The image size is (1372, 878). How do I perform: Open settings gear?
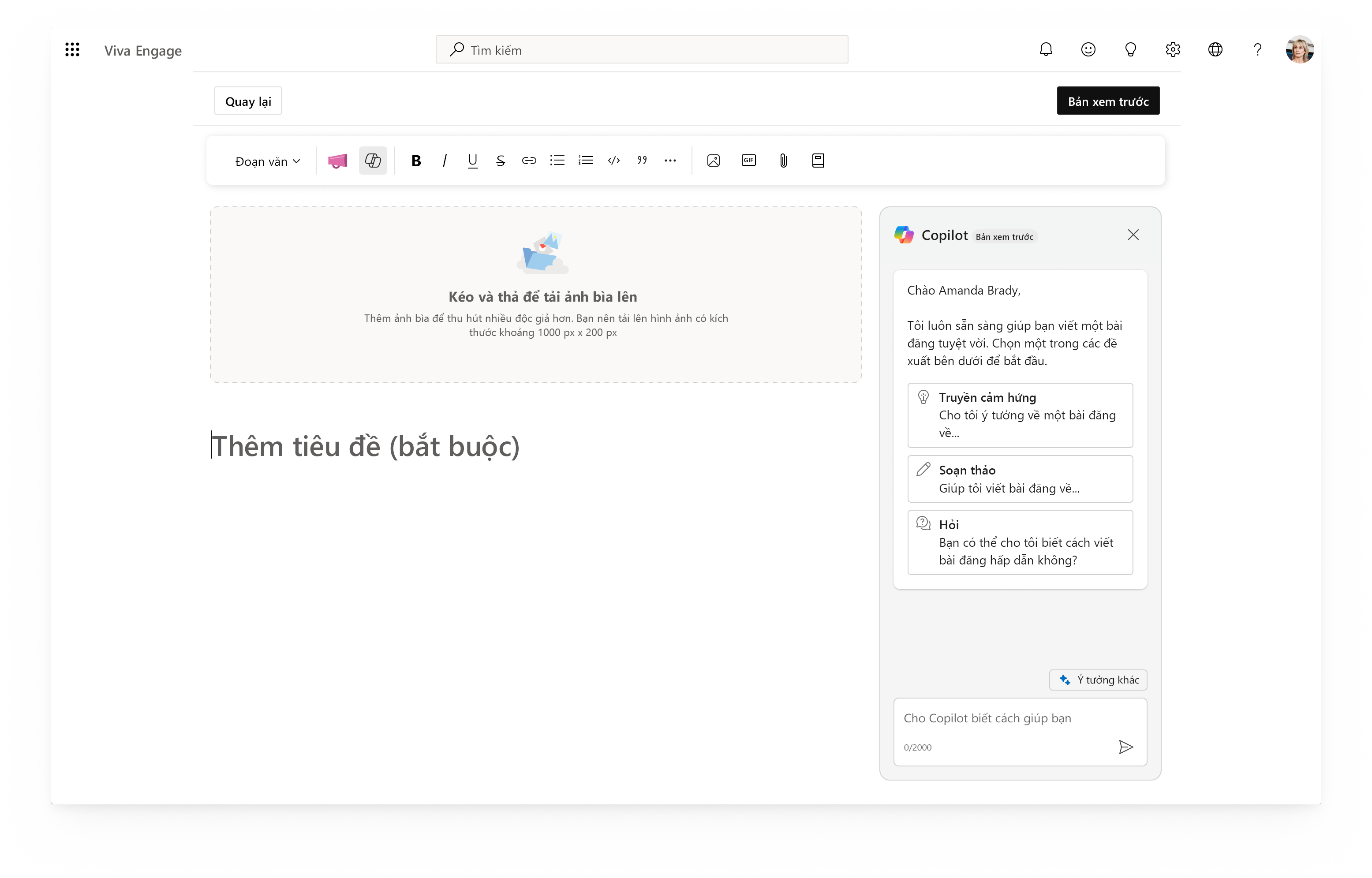coord(1173,49)
